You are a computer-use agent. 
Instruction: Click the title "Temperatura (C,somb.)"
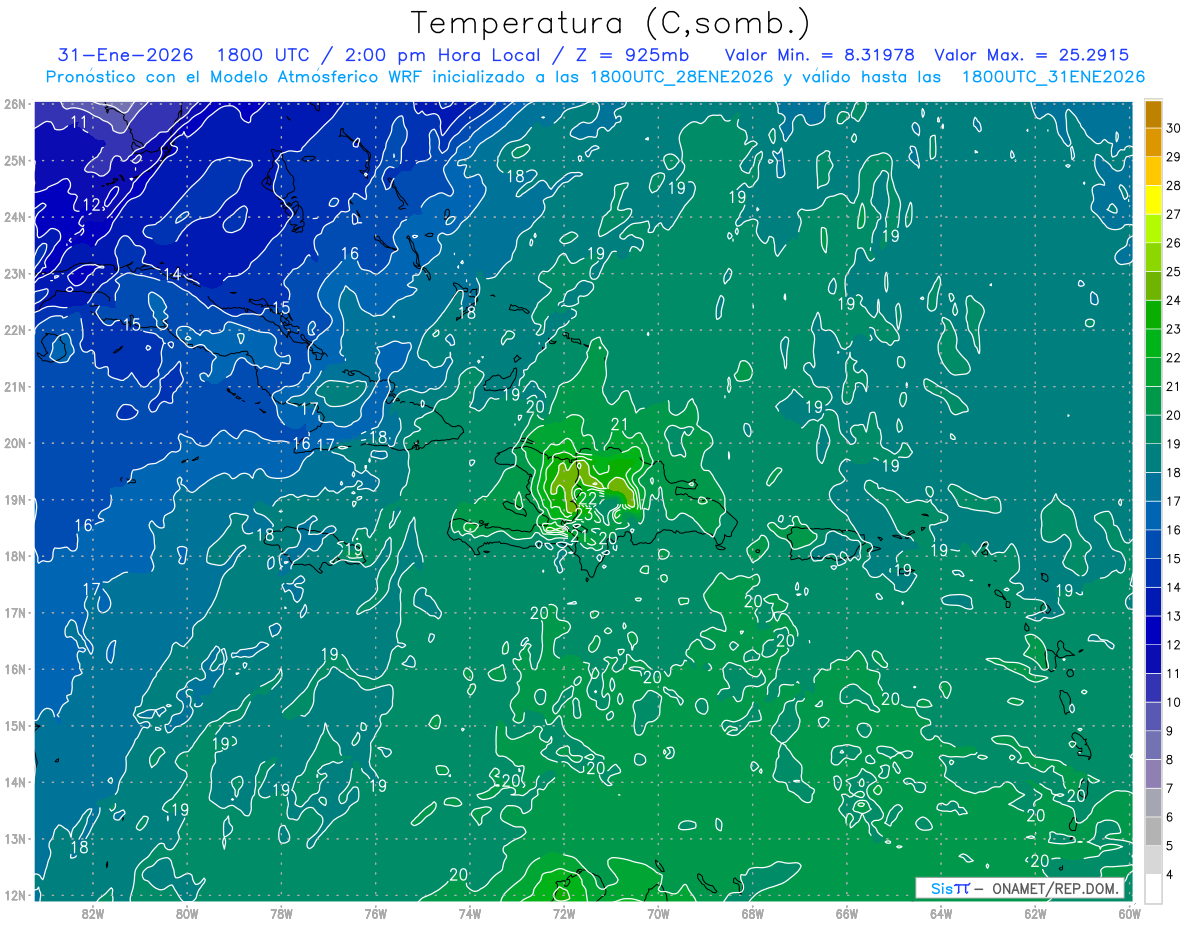click(611, 23)
